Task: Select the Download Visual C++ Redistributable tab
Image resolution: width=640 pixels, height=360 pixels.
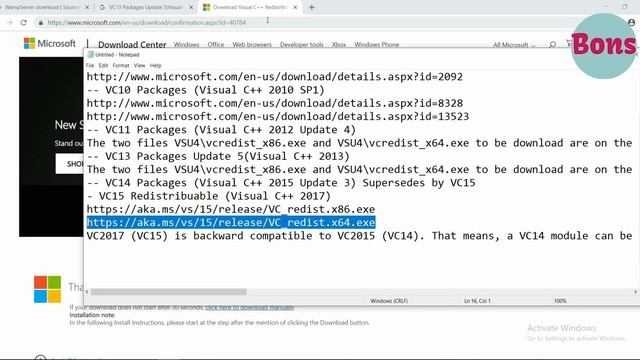Action: pyautogui.click(x=250, y=7)
